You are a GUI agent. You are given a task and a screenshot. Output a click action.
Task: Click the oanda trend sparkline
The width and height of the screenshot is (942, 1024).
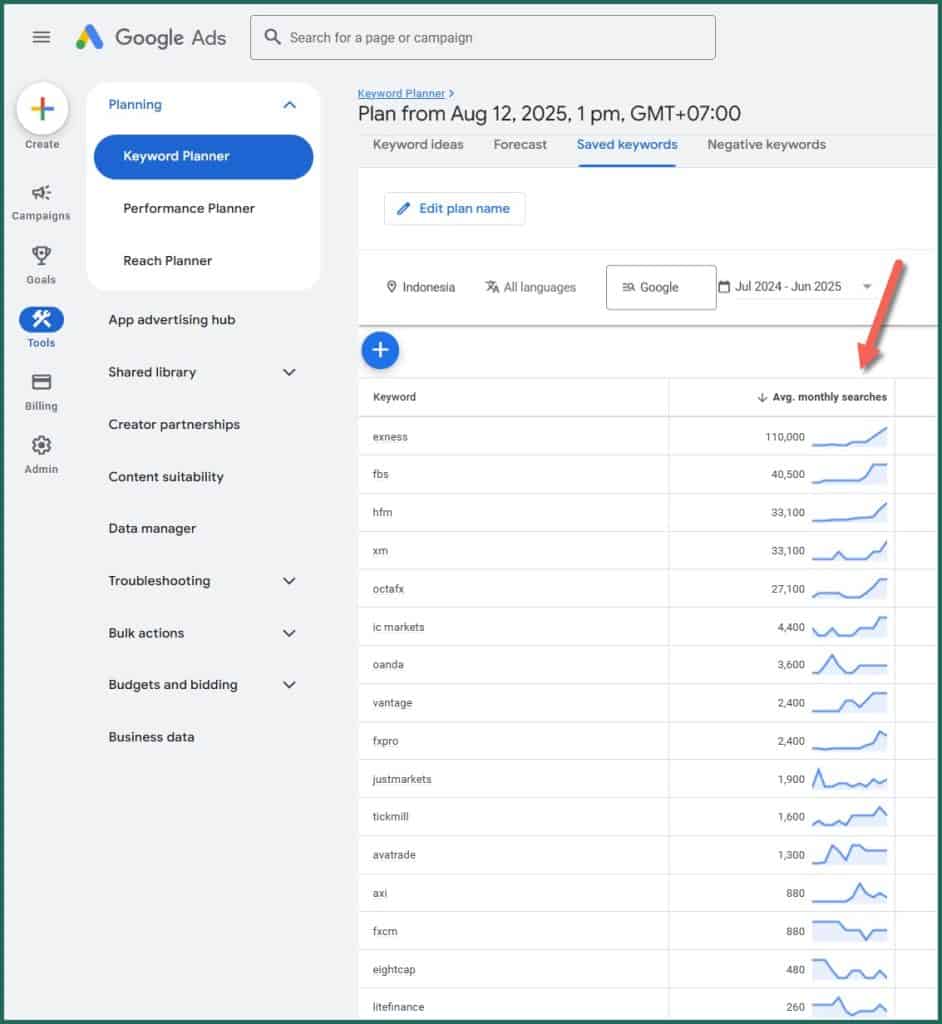(849, 664)
